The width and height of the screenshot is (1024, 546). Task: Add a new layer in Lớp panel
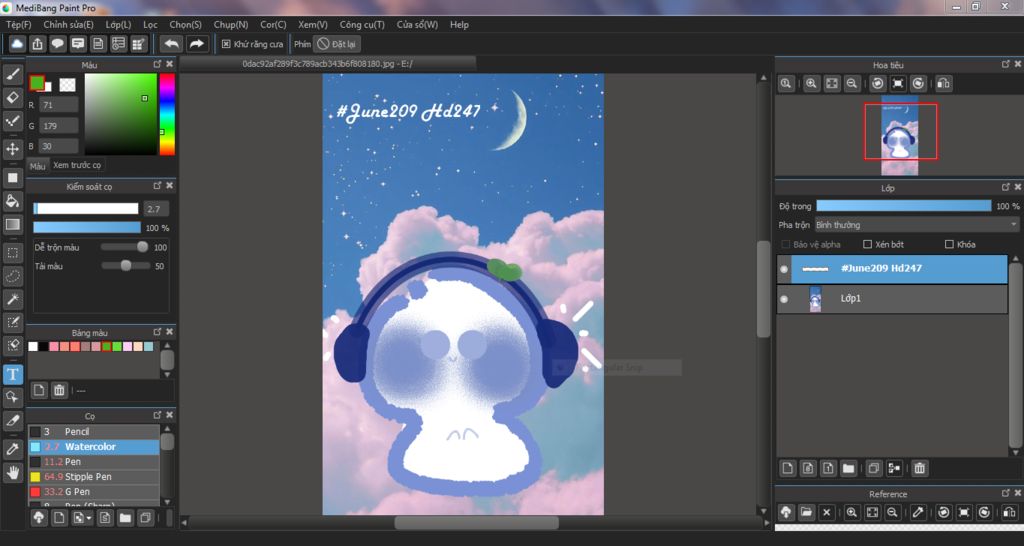788,468
